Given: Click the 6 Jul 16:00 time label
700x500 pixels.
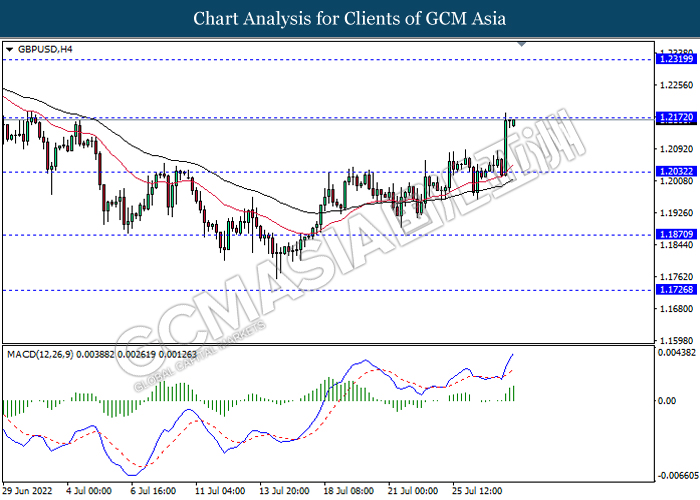Looking at the screenshot, I should pos(153,491).
